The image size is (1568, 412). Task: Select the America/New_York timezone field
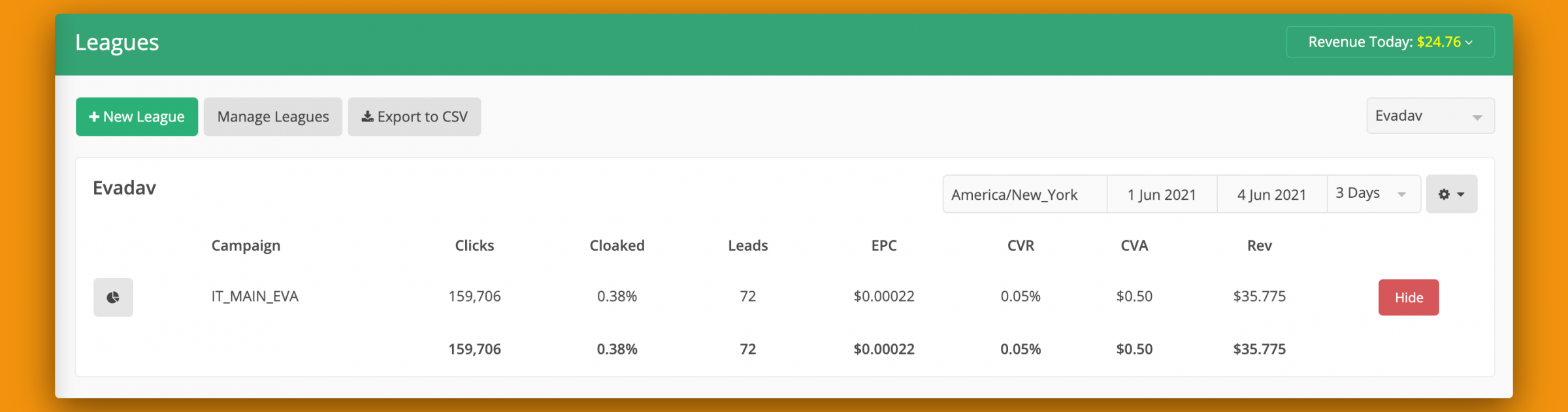point(1025,195)
